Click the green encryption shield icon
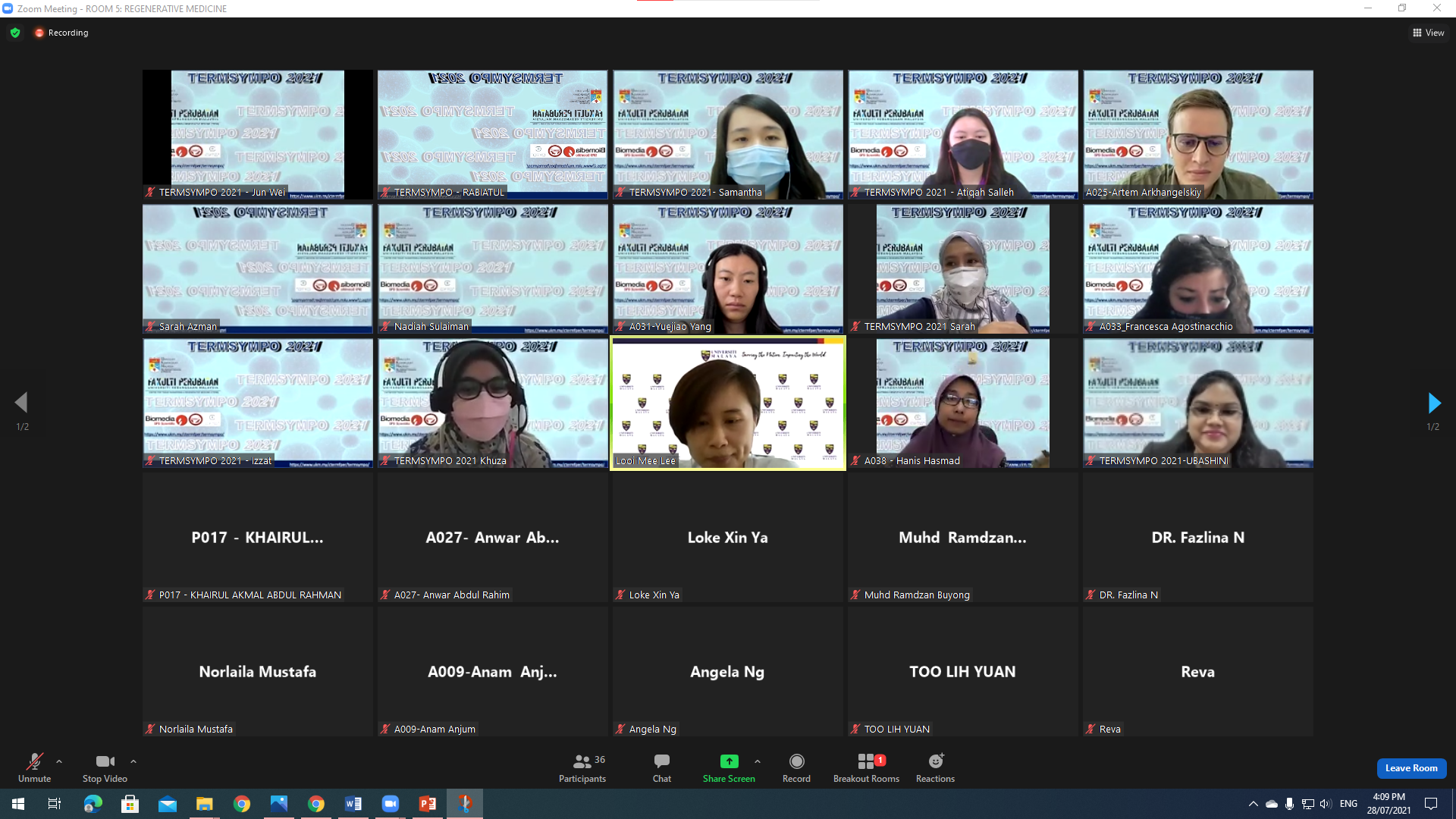 [15, 33]
